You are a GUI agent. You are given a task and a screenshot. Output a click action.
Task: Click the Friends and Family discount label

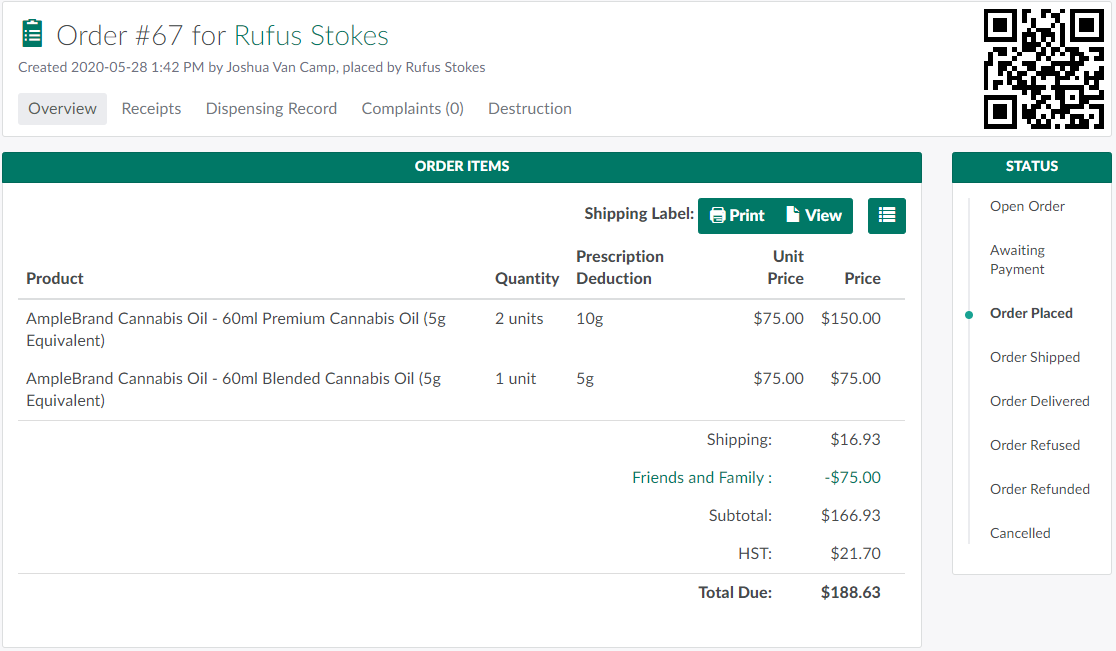pos(701,478)
